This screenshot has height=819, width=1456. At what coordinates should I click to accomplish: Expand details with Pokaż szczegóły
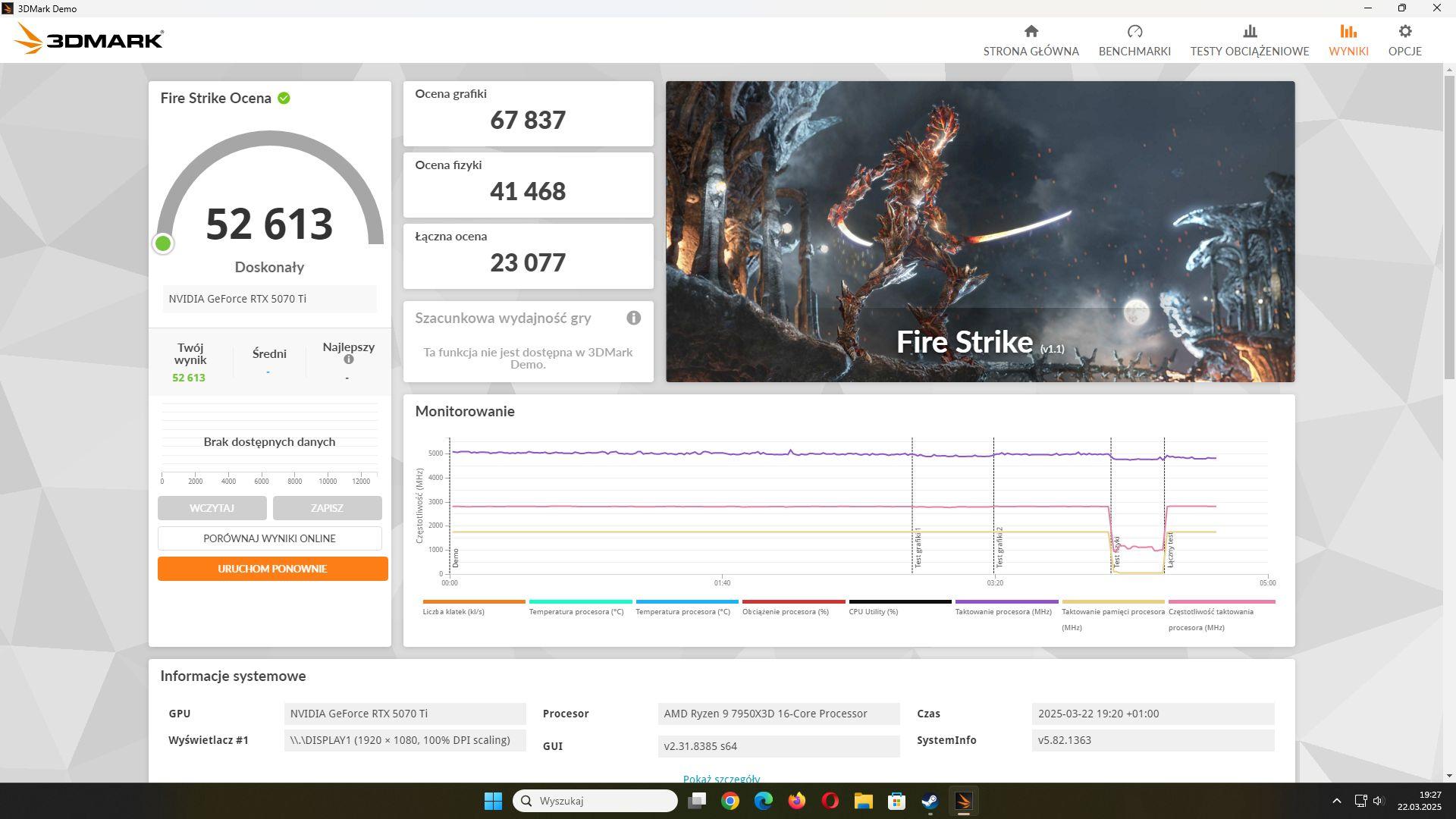pos(720,778)
